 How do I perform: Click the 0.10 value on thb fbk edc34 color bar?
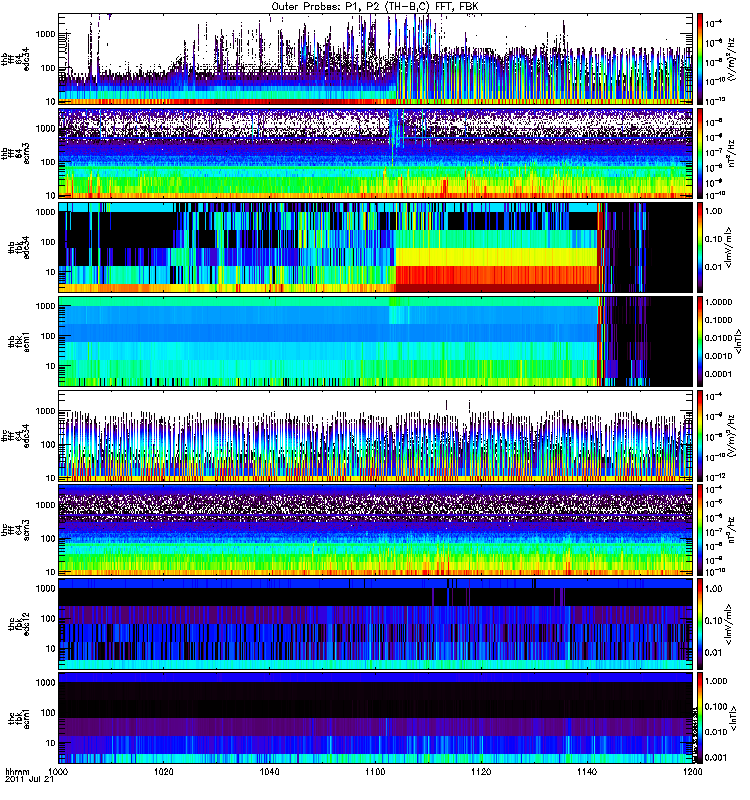[x=713, y=239]
